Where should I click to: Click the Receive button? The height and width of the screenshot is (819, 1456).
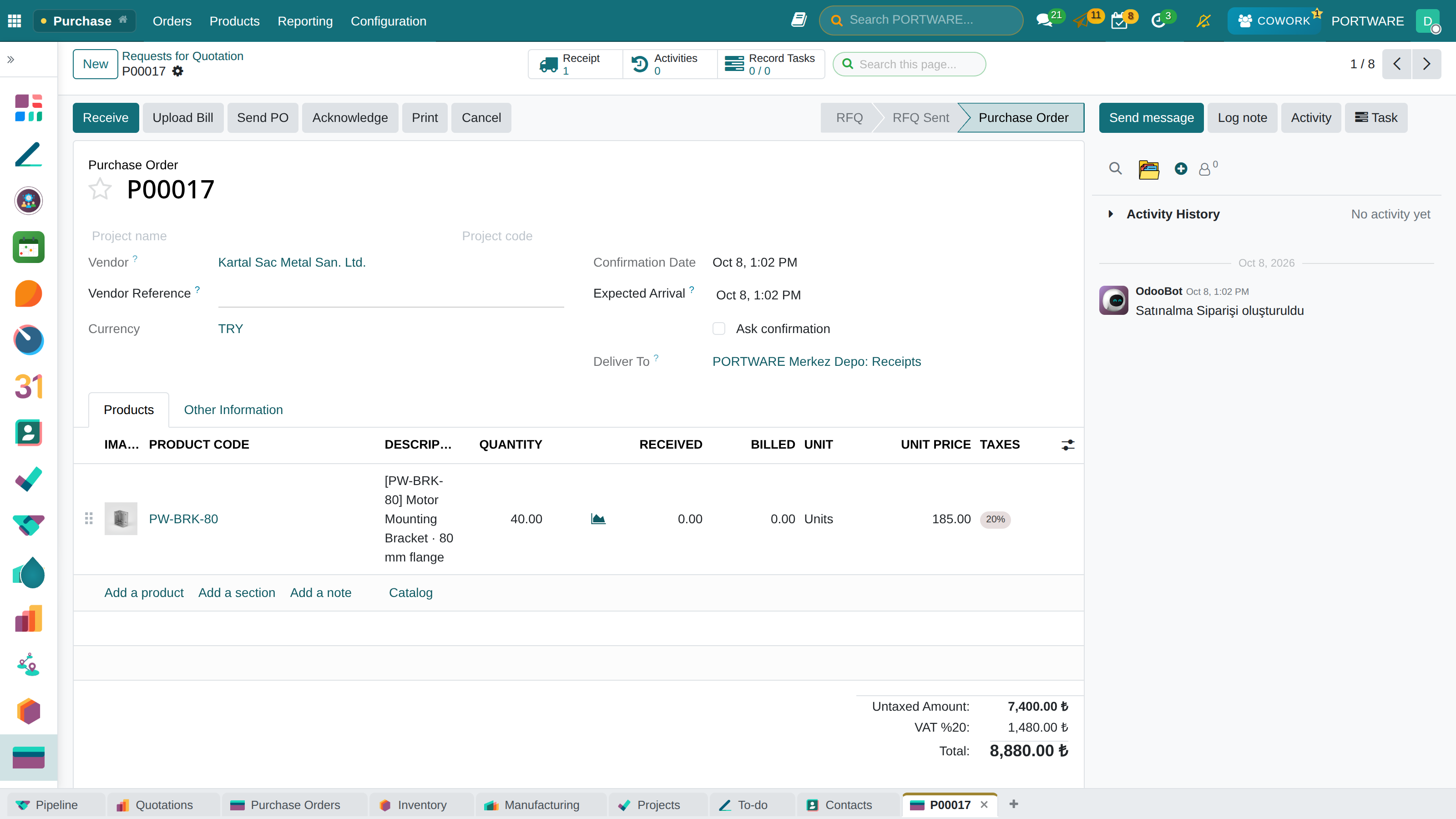[106, 117]
